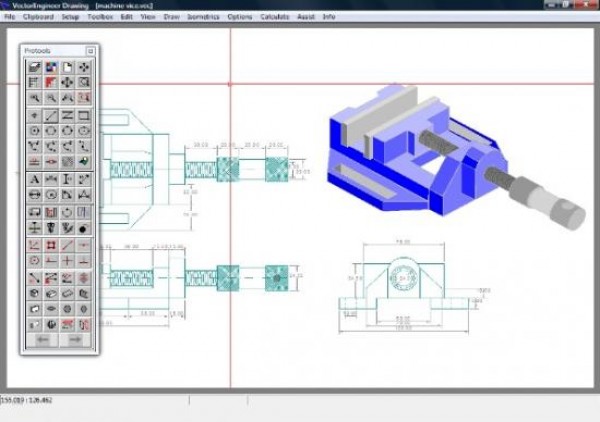The width and height of the screenshot is (600, 422).
Task: Select the line drawing tool in Protools
Action: [x=51, y=115]
